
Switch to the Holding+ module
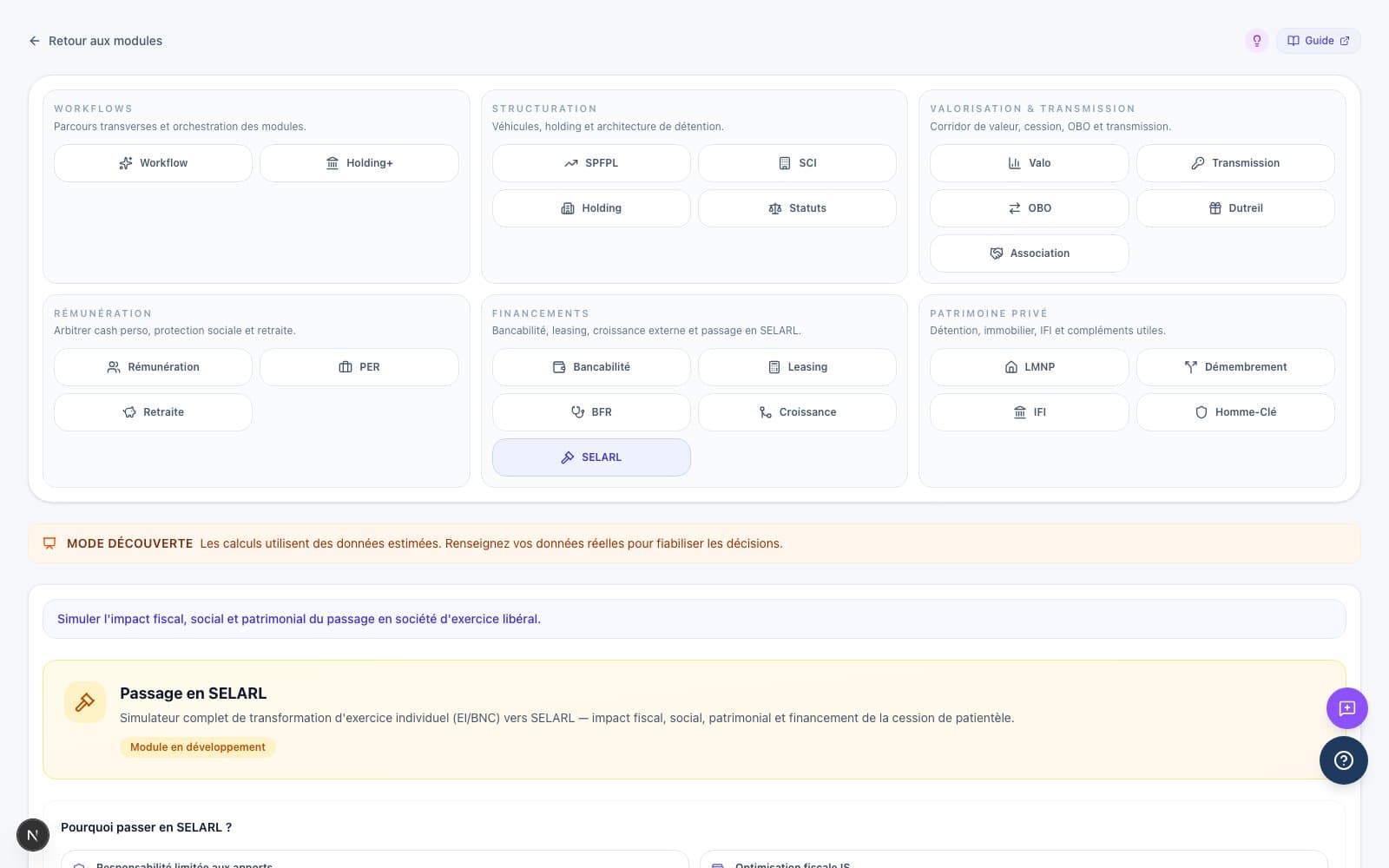[359, 163]
